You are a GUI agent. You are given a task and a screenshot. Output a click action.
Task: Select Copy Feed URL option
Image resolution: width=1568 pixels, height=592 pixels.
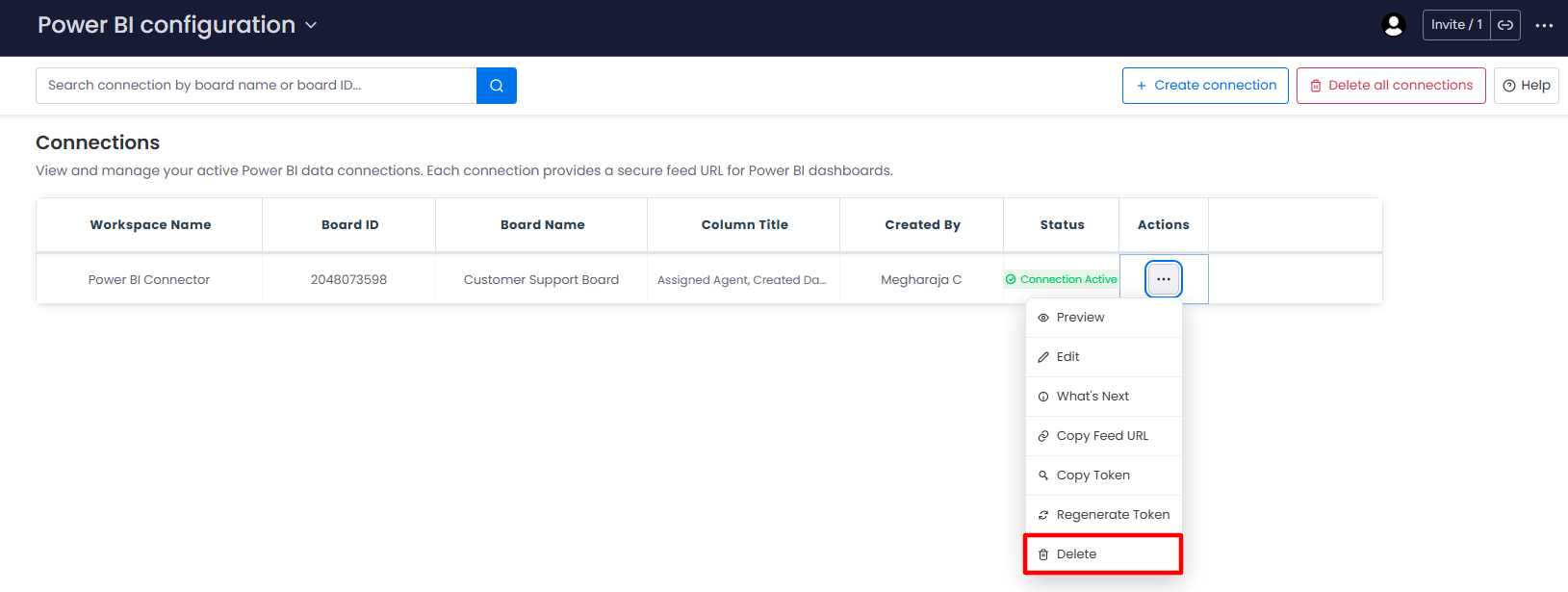(1103, 436)
